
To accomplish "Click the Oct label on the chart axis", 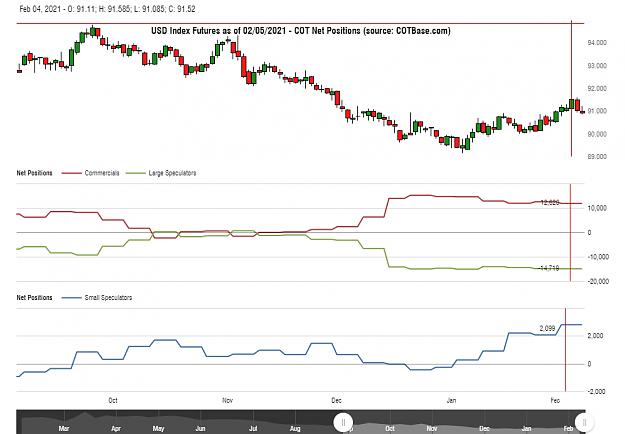I will pyautogui.click(x=113, y=400).
